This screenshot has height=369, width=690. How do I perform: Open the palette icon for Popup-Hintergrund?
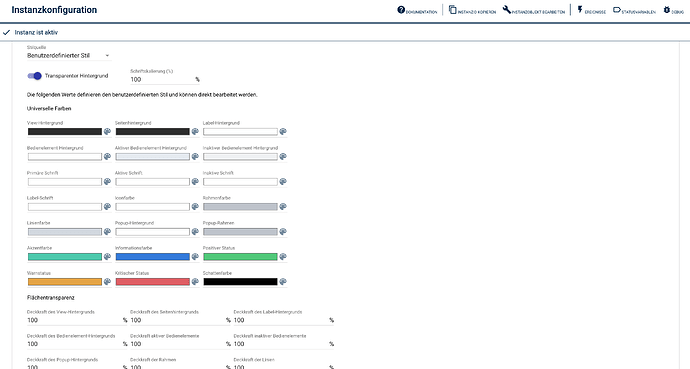pos(195,232)
